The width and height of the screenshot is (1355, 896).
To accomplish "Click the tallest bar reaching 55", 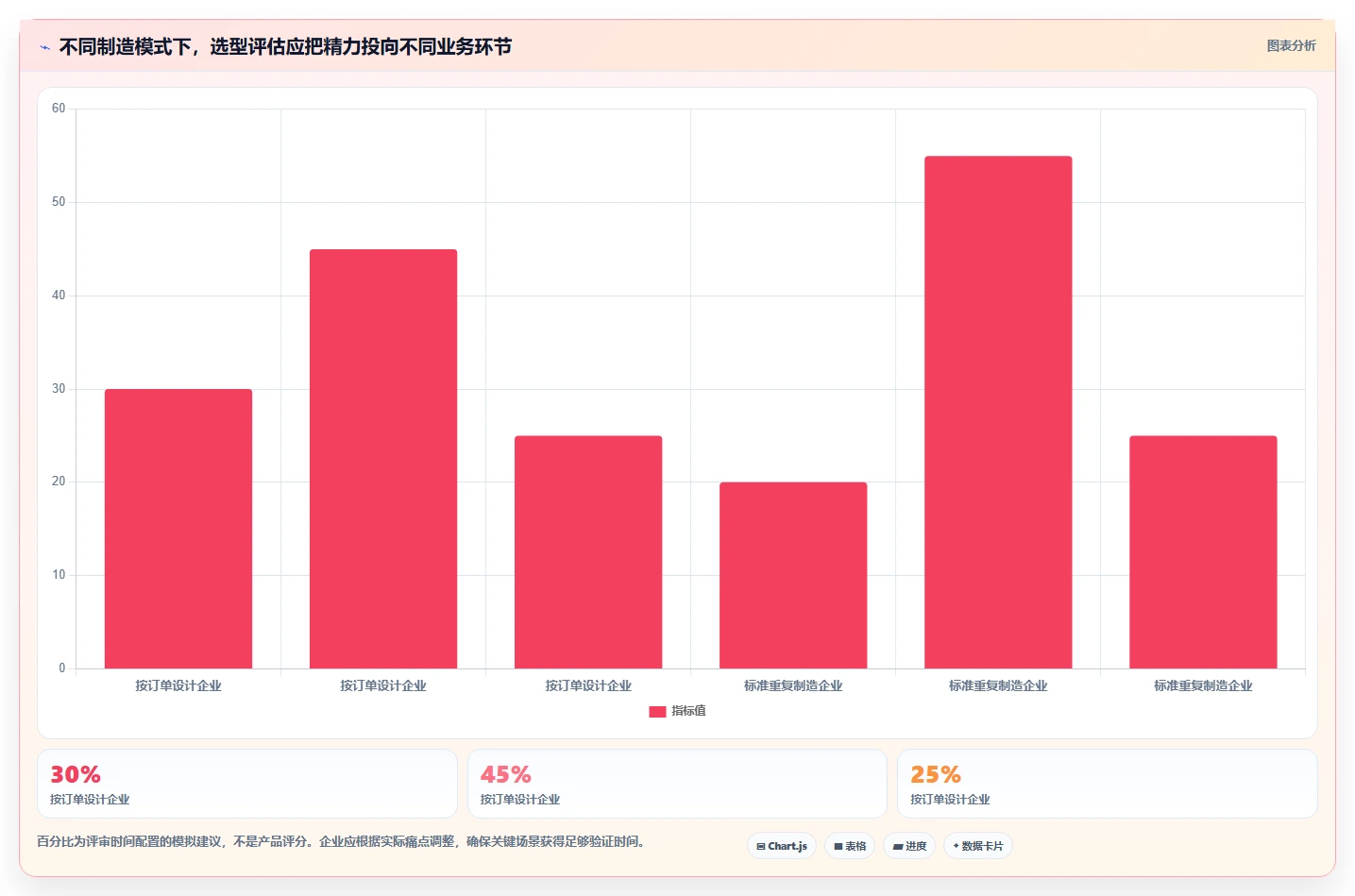I will click(998, 413).
